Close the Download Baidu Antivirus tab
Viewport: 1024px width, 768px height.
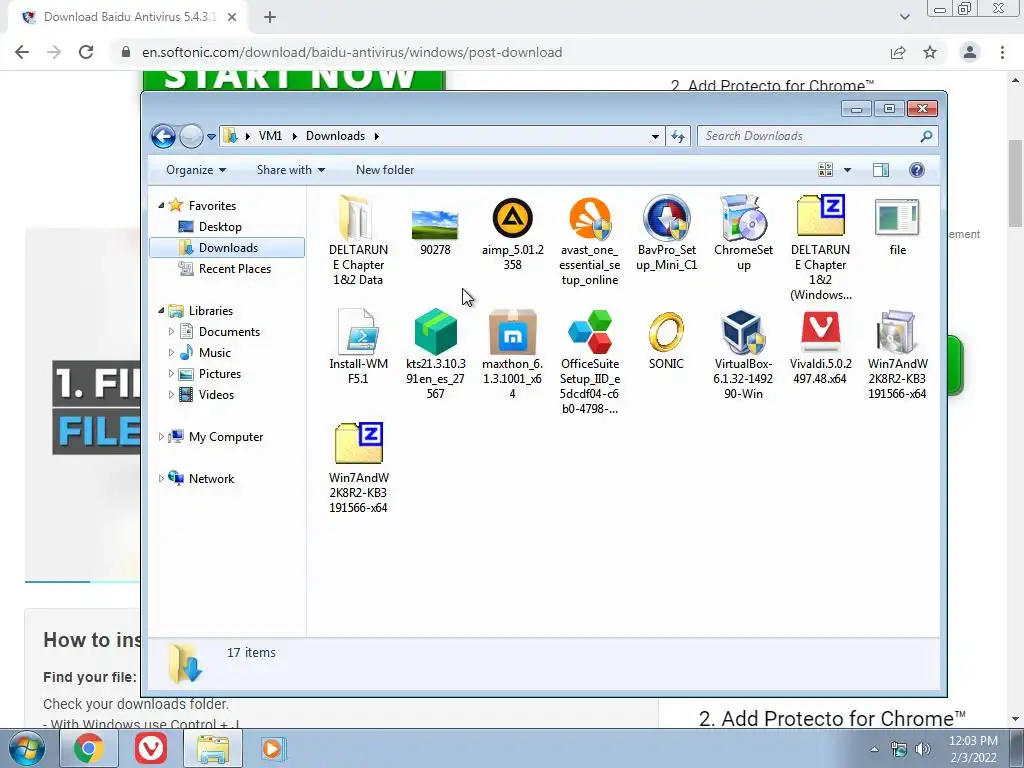pos(232,17)
